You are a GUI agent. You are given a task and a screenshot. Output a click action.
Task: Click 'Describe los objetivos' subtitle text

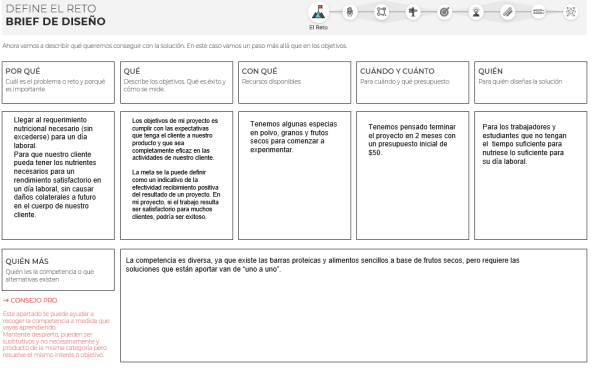pyautogui.click(x=175, y=85)
